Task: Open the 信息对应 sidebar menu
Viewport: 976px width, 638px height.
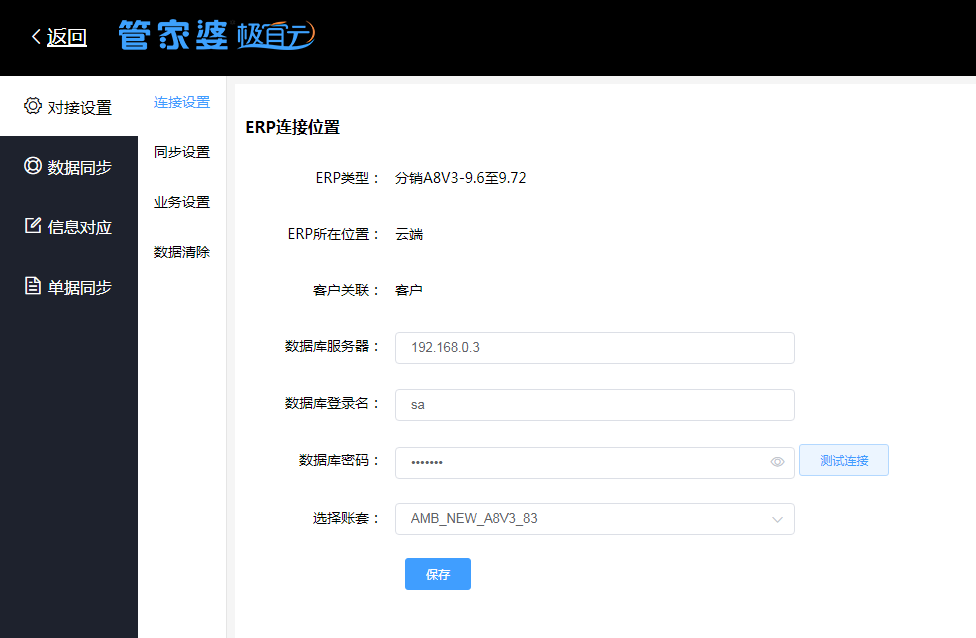Action: [68, 227]
